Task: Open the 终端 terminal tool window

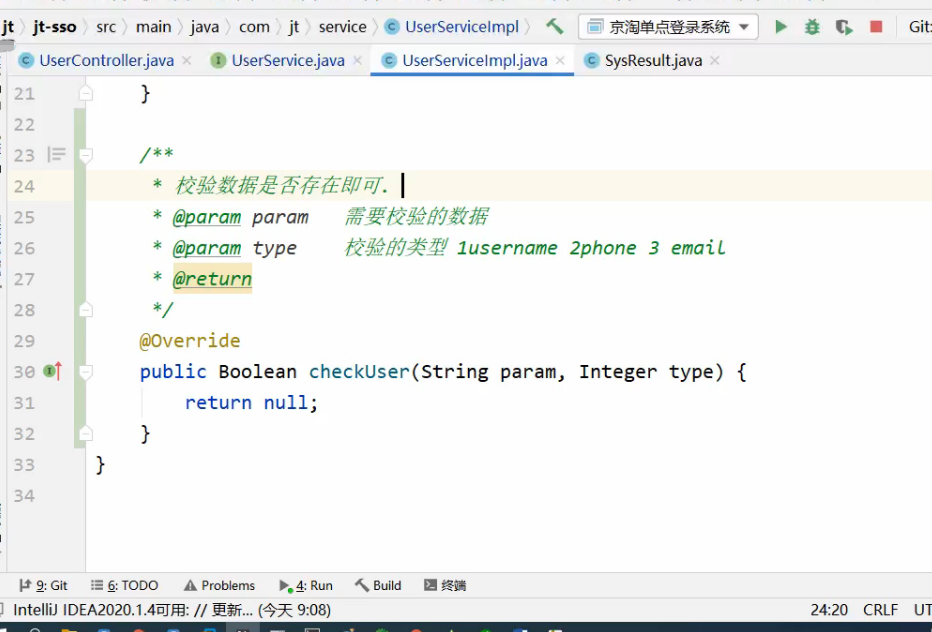Action: pos(445,586)
